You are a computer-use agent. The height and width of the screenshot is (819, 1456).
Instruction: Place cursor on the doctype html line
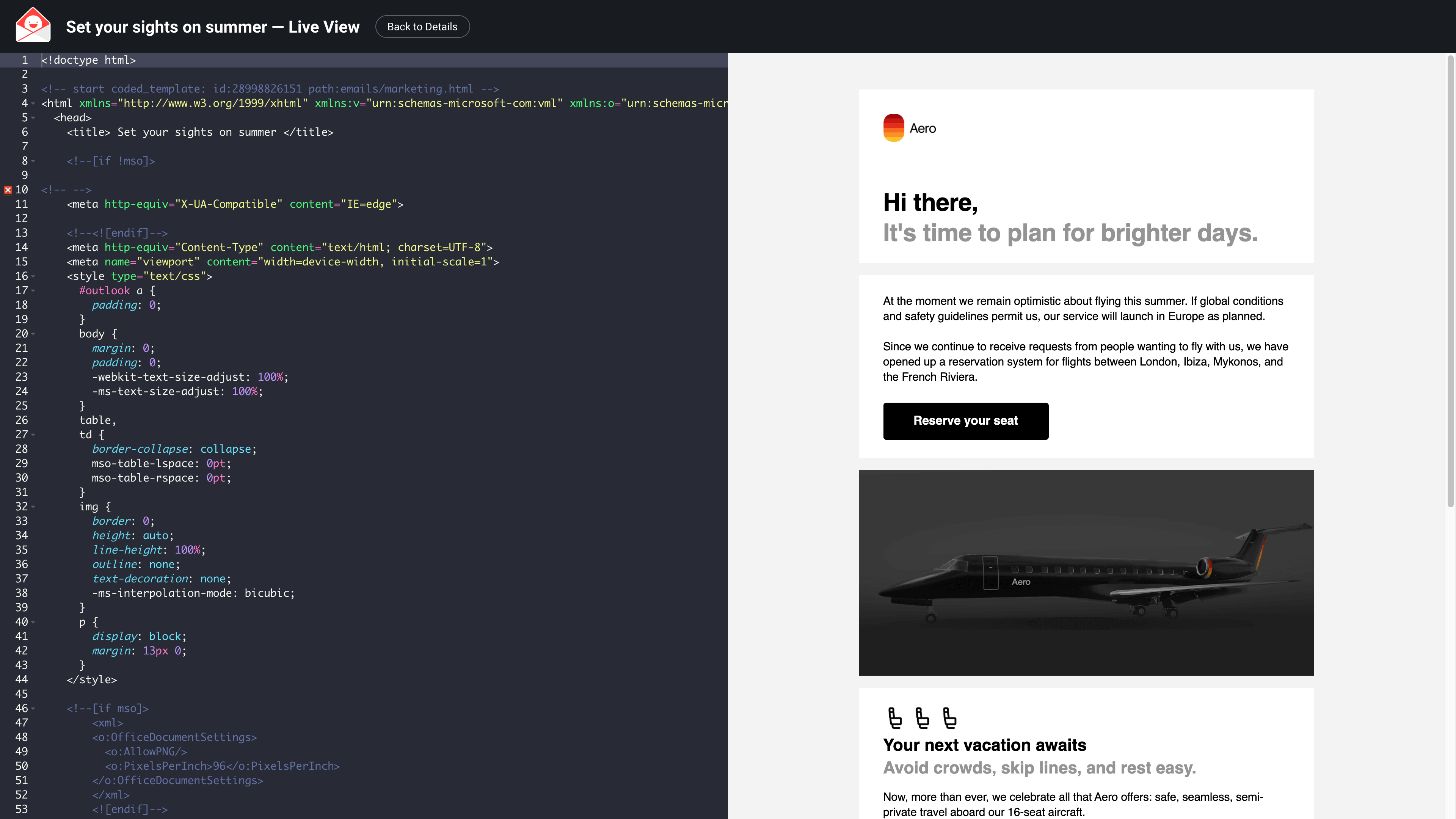(89, 60)
